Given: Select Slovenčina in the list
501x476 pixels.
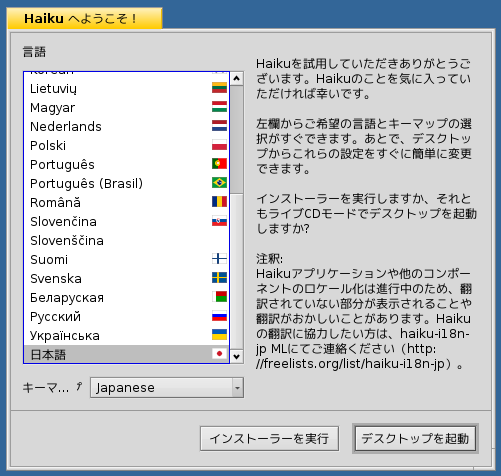Looking at the screenshot, I should click(x=127, y=221).
